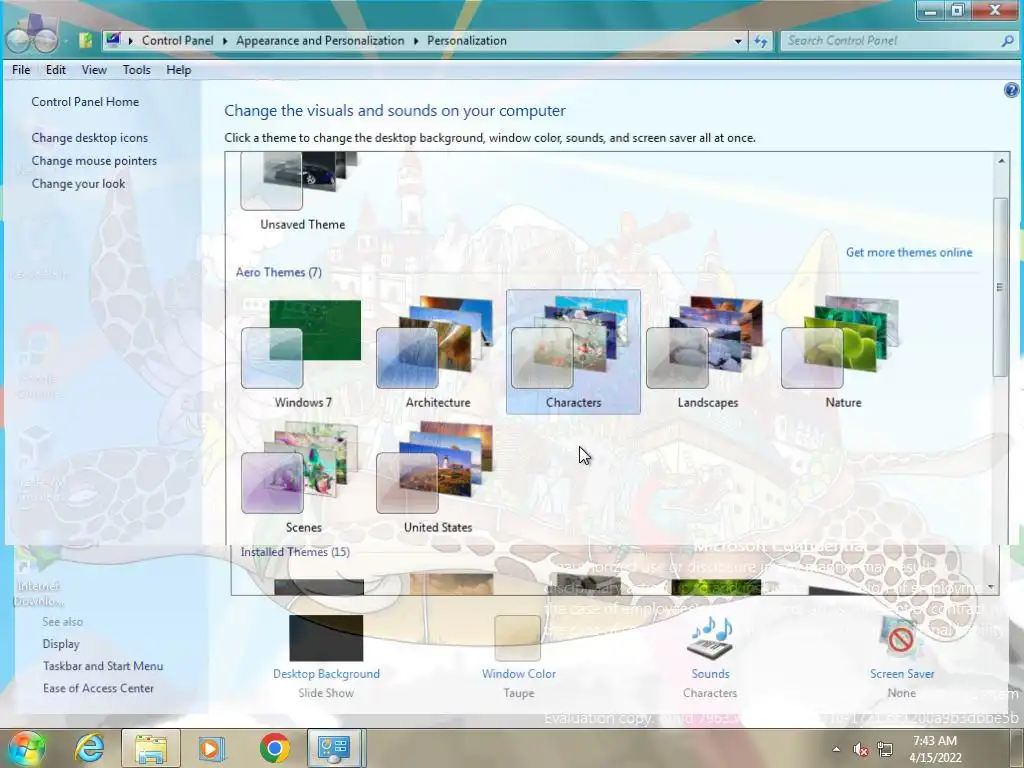Image resolution: width=1024 pixels, height=768 pixels.
Task: Expand arrow after Appearance and Personalization
Action: point(416,40)
